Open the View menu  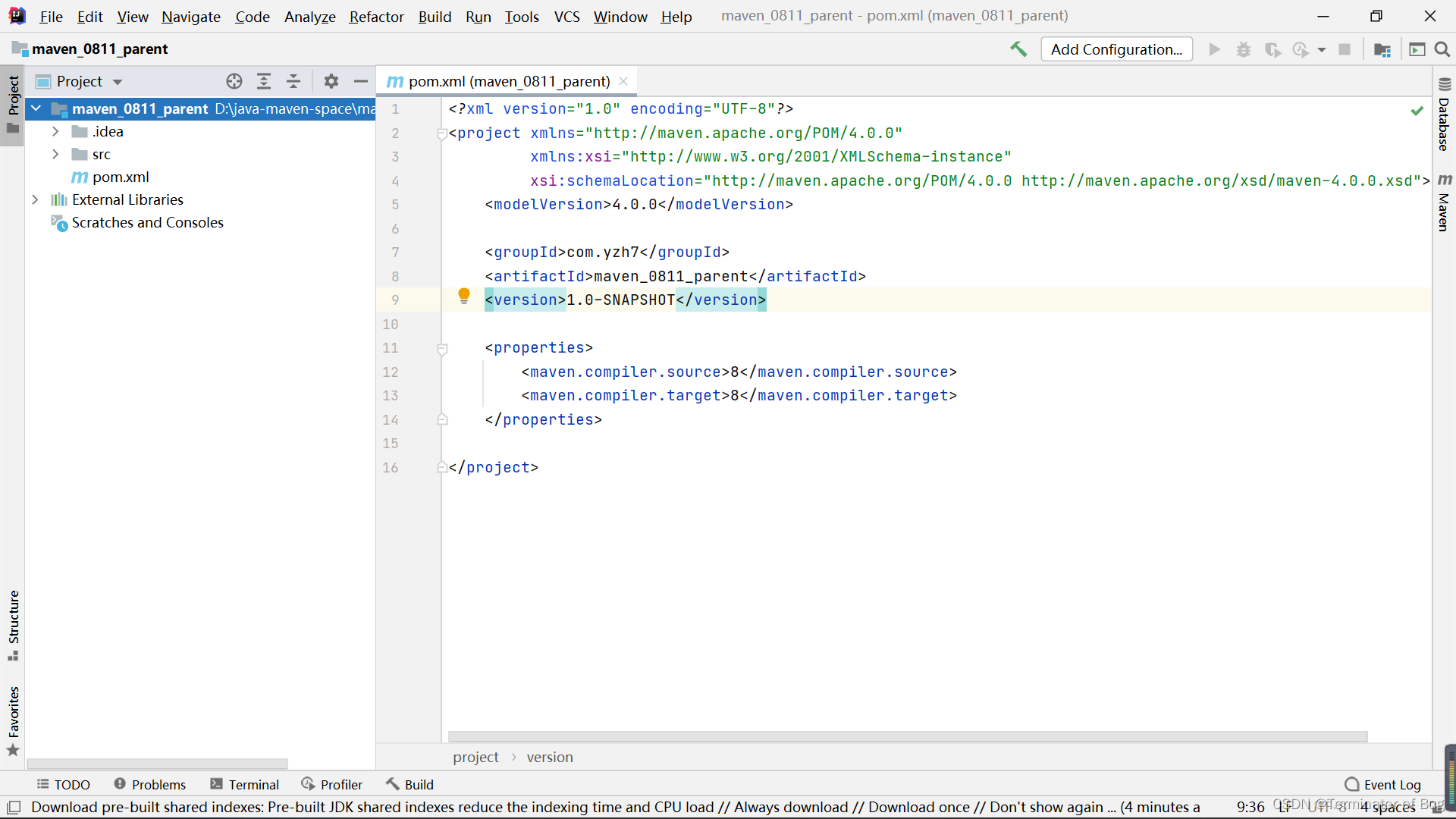pyautogui.click(x=132, y=16)
